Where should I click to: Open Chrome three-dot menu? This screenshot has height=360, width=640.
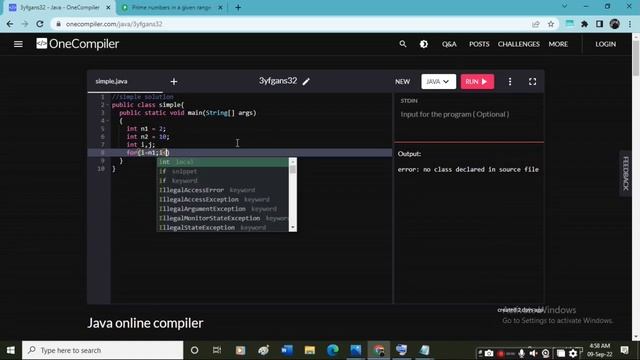[630, 24]
